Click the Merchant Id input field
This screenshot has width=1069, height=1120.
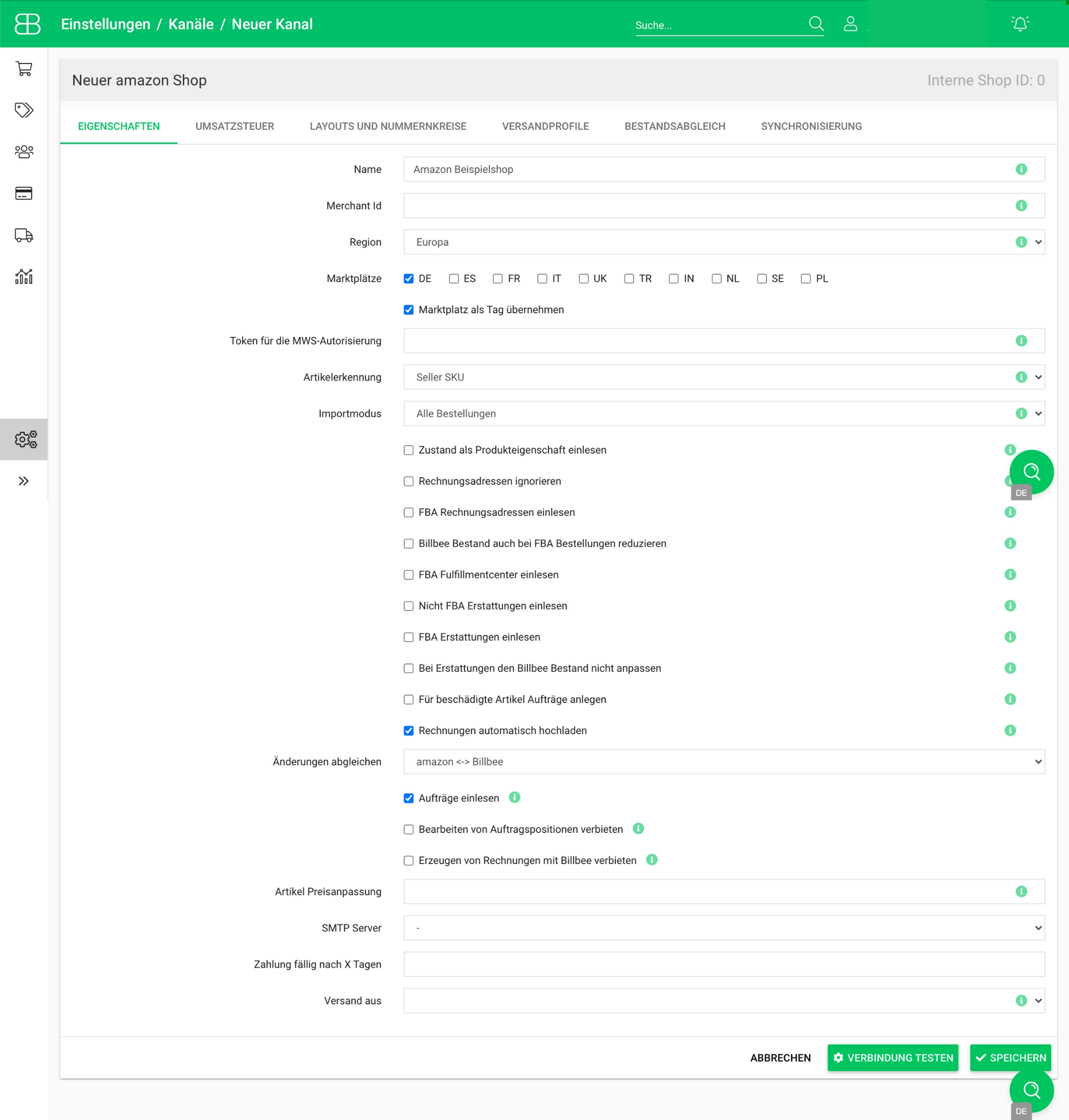click(724, 206)
